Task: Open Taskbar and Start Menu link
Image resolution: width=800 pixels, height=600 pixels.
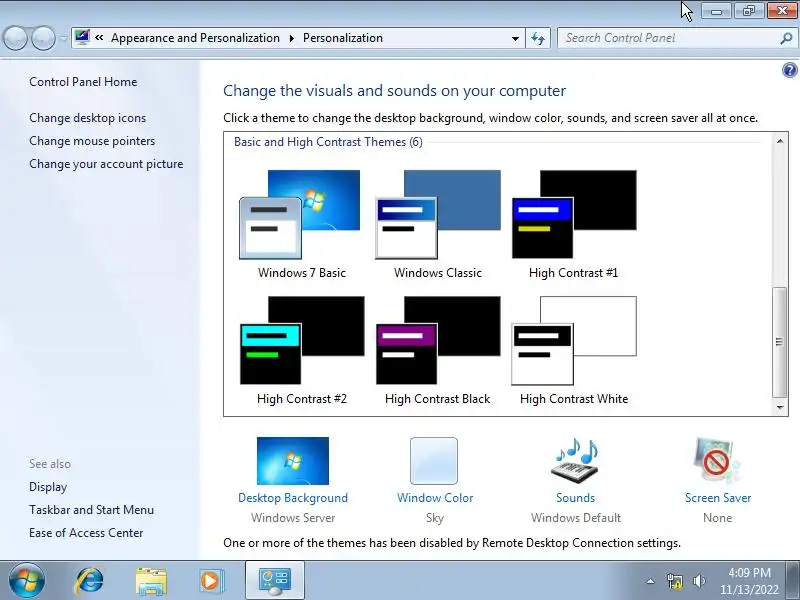Action: (91, 510)
